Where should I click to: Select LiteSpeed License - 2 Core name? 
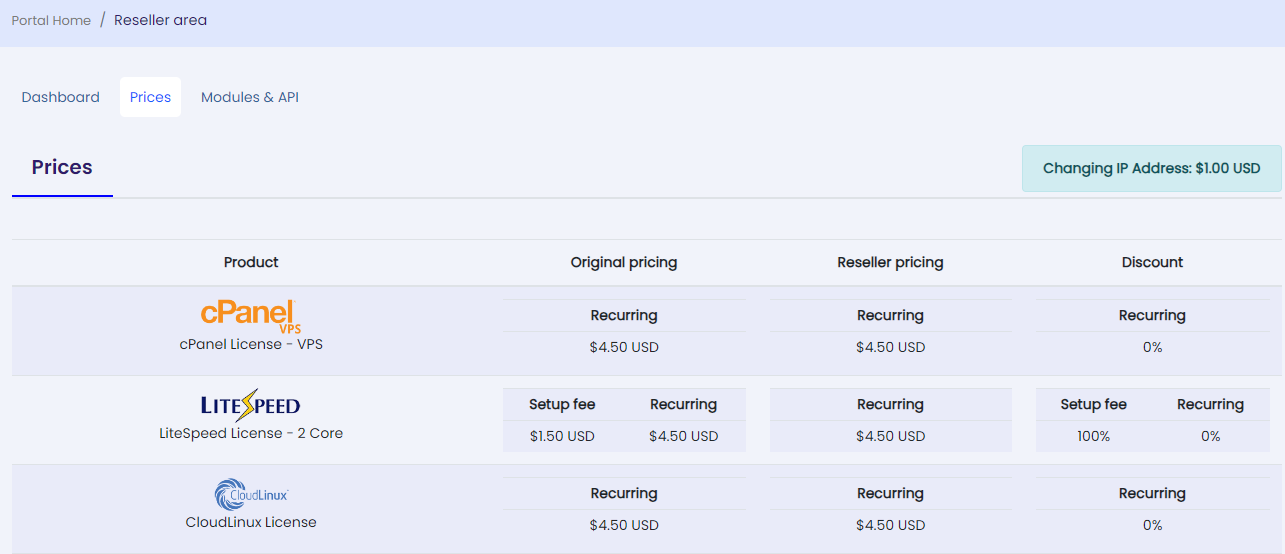[251, 433]
